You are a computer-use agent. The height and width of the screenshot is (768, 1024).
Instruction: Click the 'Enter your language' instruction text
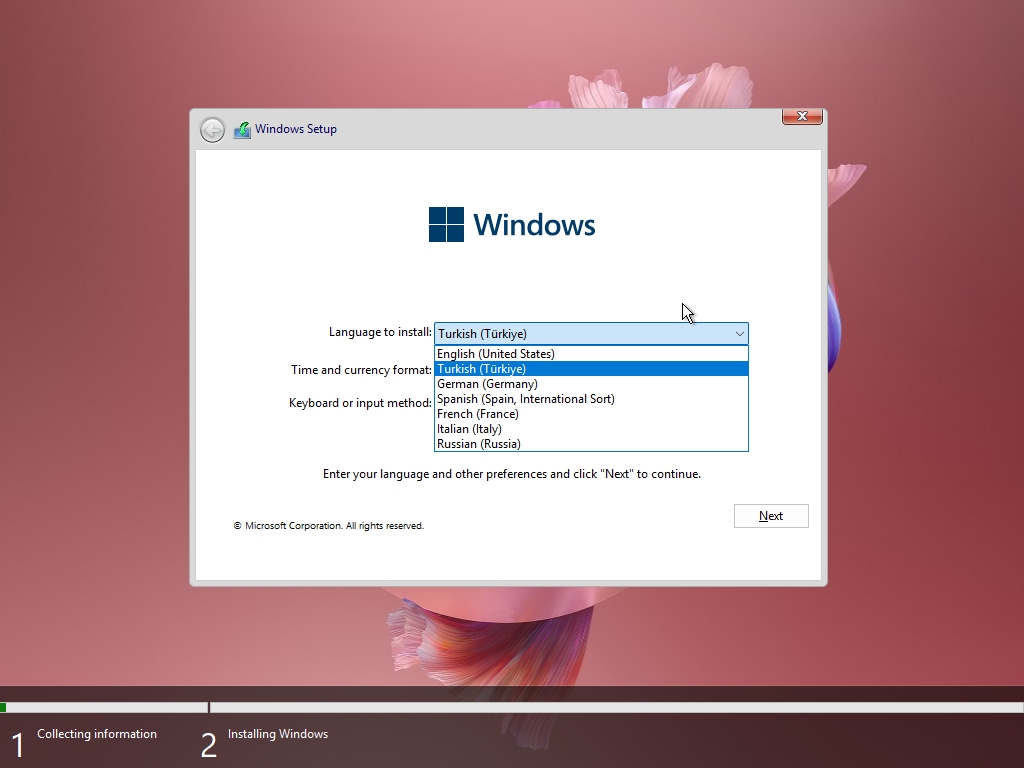point(511,474)
